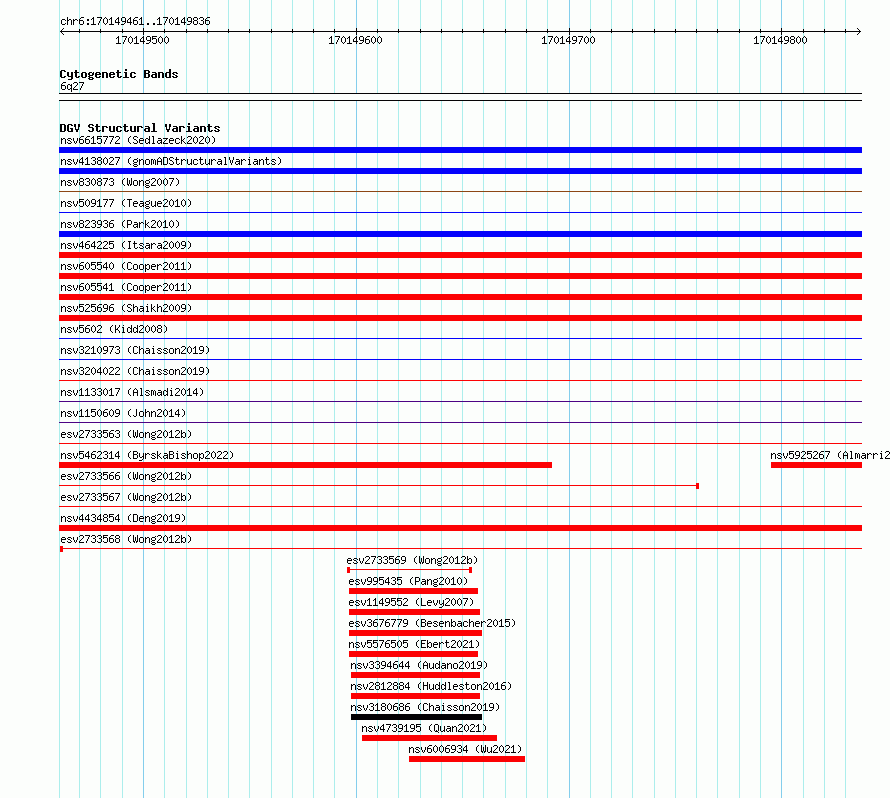
Task: Open the nsv464225 (Itsara2009) variant
Action: tap(126, 245)
